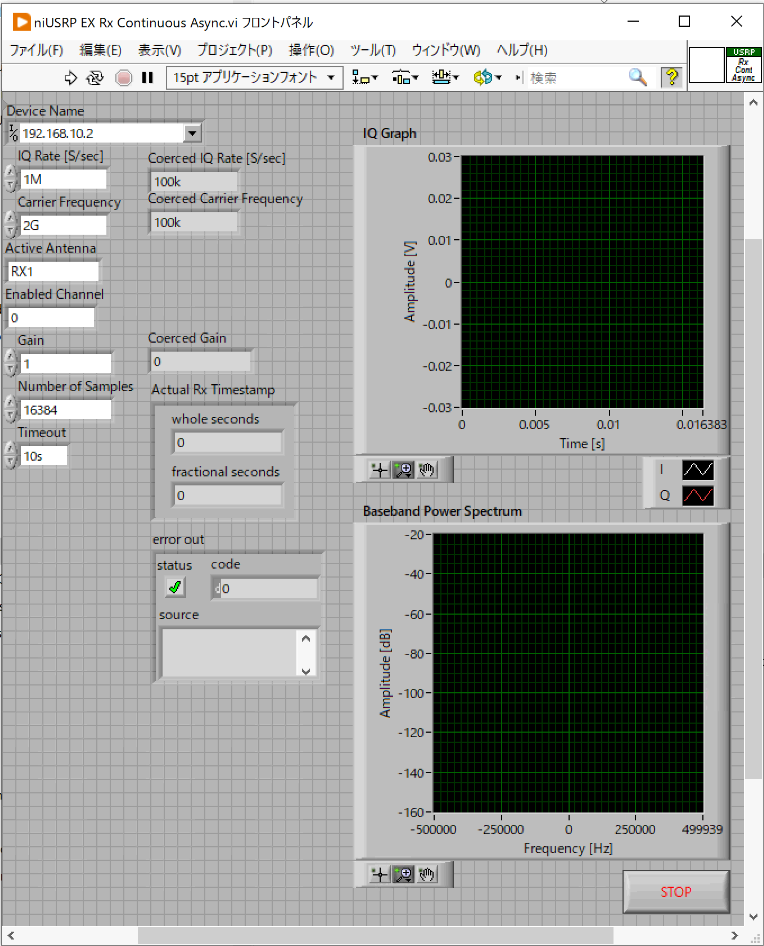Click the USRP Rx Cont Async VI icon
The image size is (764, 946).
pos(743,65)
